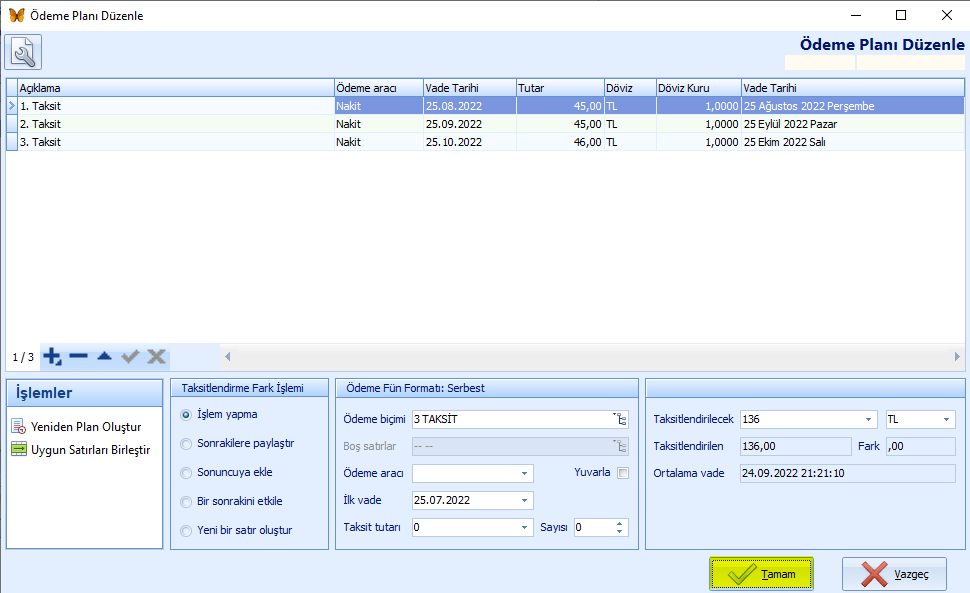Select Bir sonrakini etkile radio option
The image size is (970, 593).
pos(186,502)
